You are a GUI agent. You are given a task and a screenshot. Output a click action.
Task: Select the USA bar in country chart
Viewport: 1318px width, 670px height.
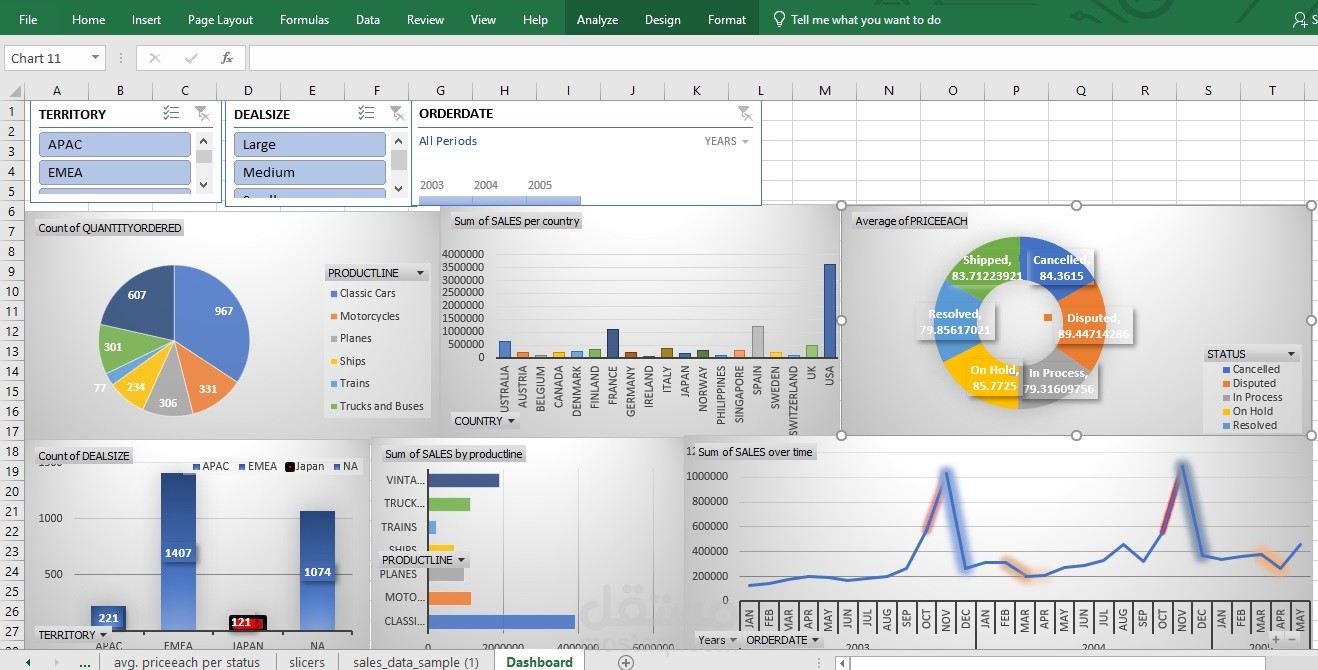[829, 310]
